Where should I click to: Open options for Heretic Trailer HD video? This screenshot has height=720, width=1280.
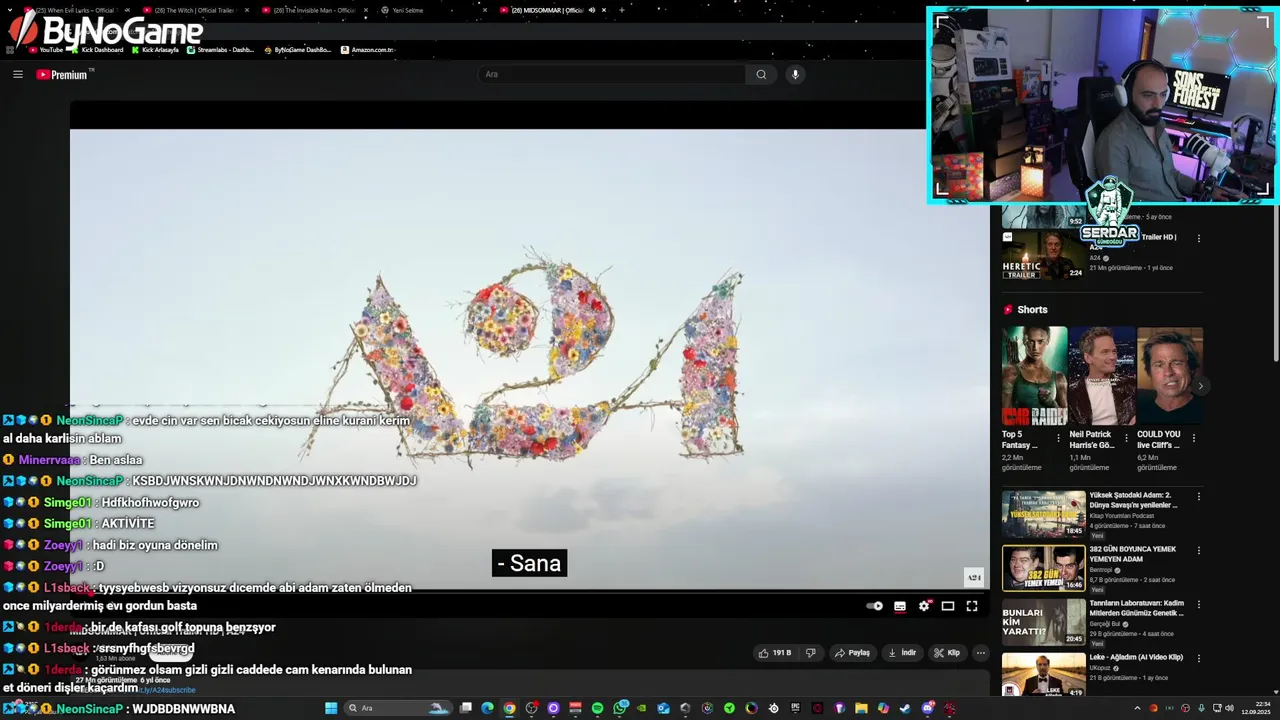(1198, 238)
